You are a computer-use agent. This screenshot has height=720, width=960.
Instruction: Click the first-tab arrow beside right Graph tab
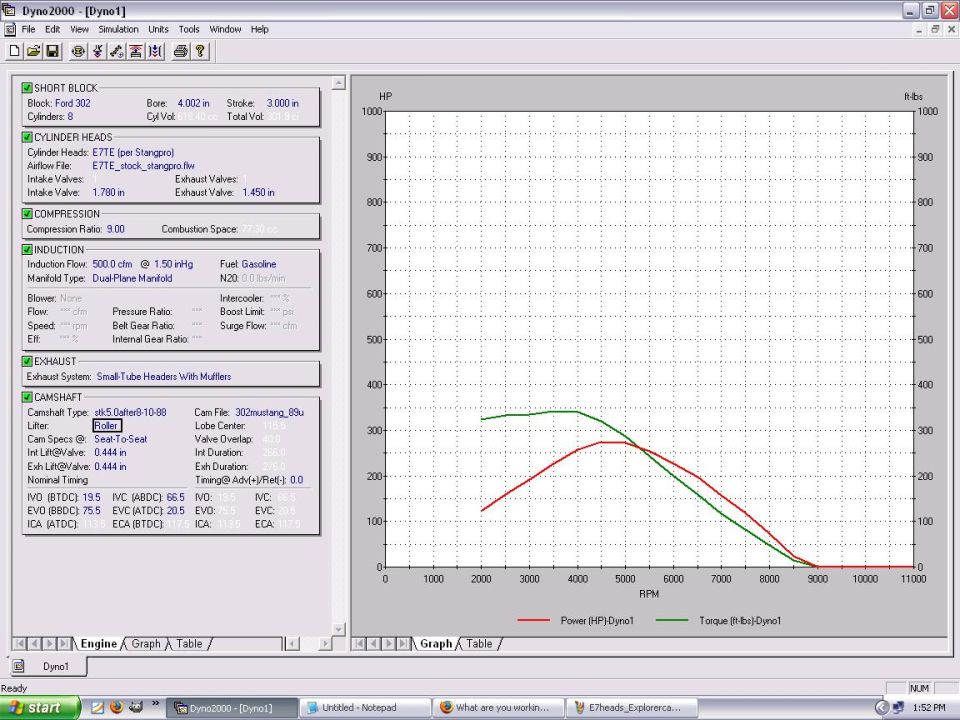click(359, 643)
